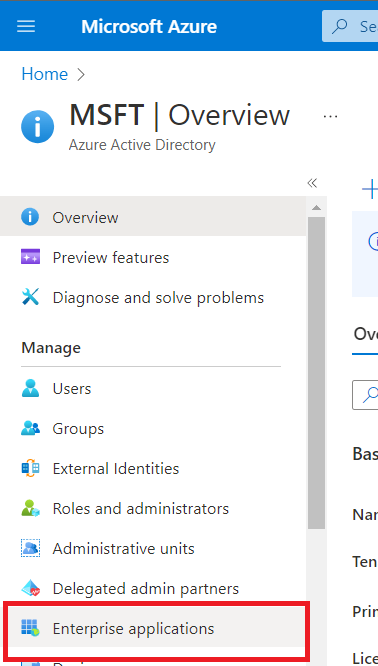Click the sidebar scrollbar thumb

316,373
